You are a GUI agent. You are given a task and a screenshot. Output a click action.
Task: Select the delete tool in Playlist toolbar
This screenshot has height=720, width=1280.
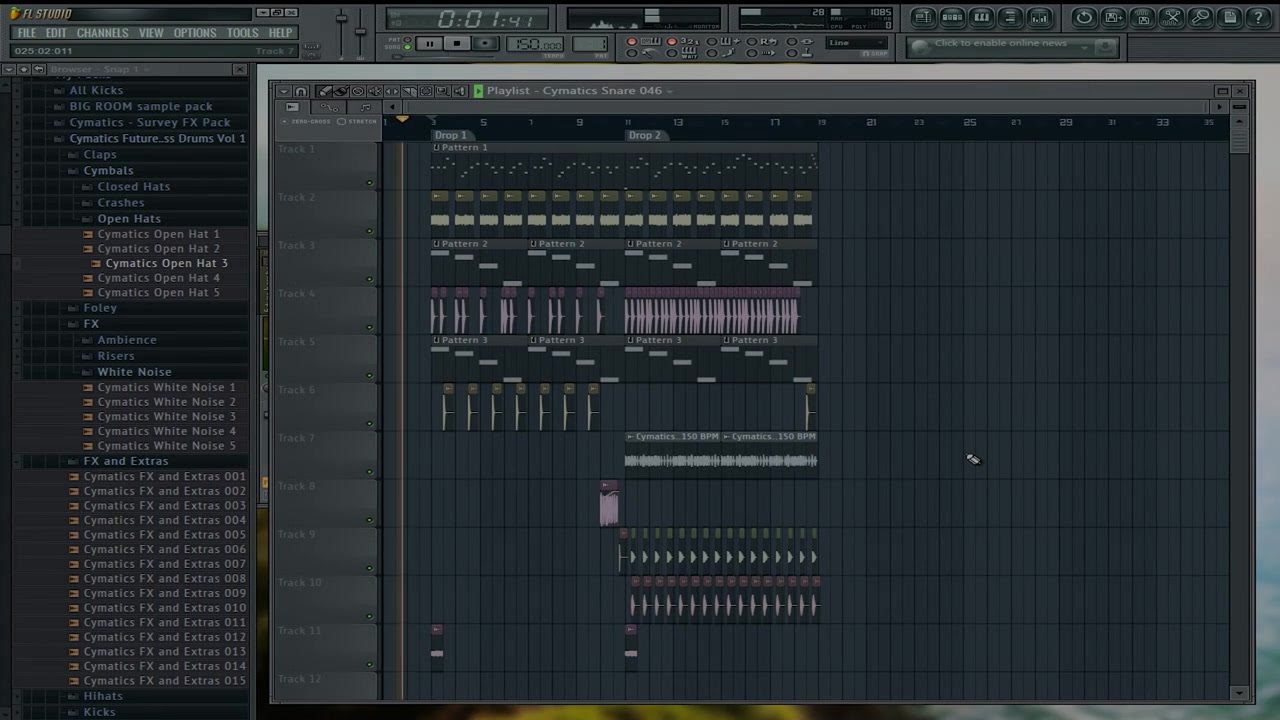[358, 91]
